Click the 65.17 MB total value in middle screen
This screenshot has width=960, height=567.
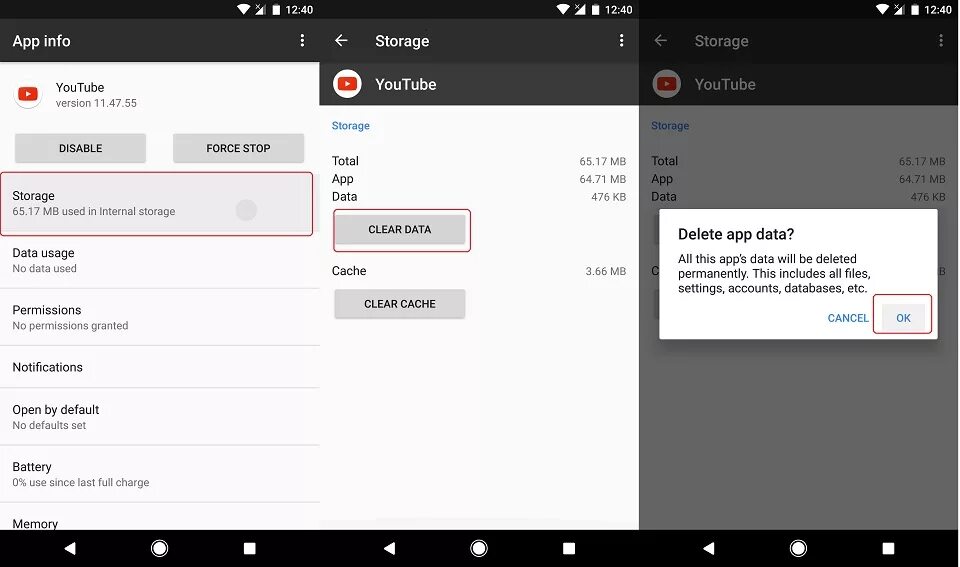tap(602, 162)
